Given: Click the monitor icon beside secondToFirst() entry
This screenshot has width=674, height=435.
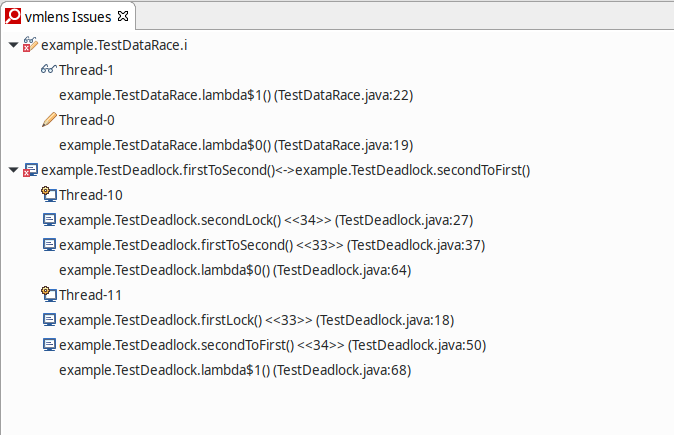Looking at the screenshot, I should click(x=49, y=345).
